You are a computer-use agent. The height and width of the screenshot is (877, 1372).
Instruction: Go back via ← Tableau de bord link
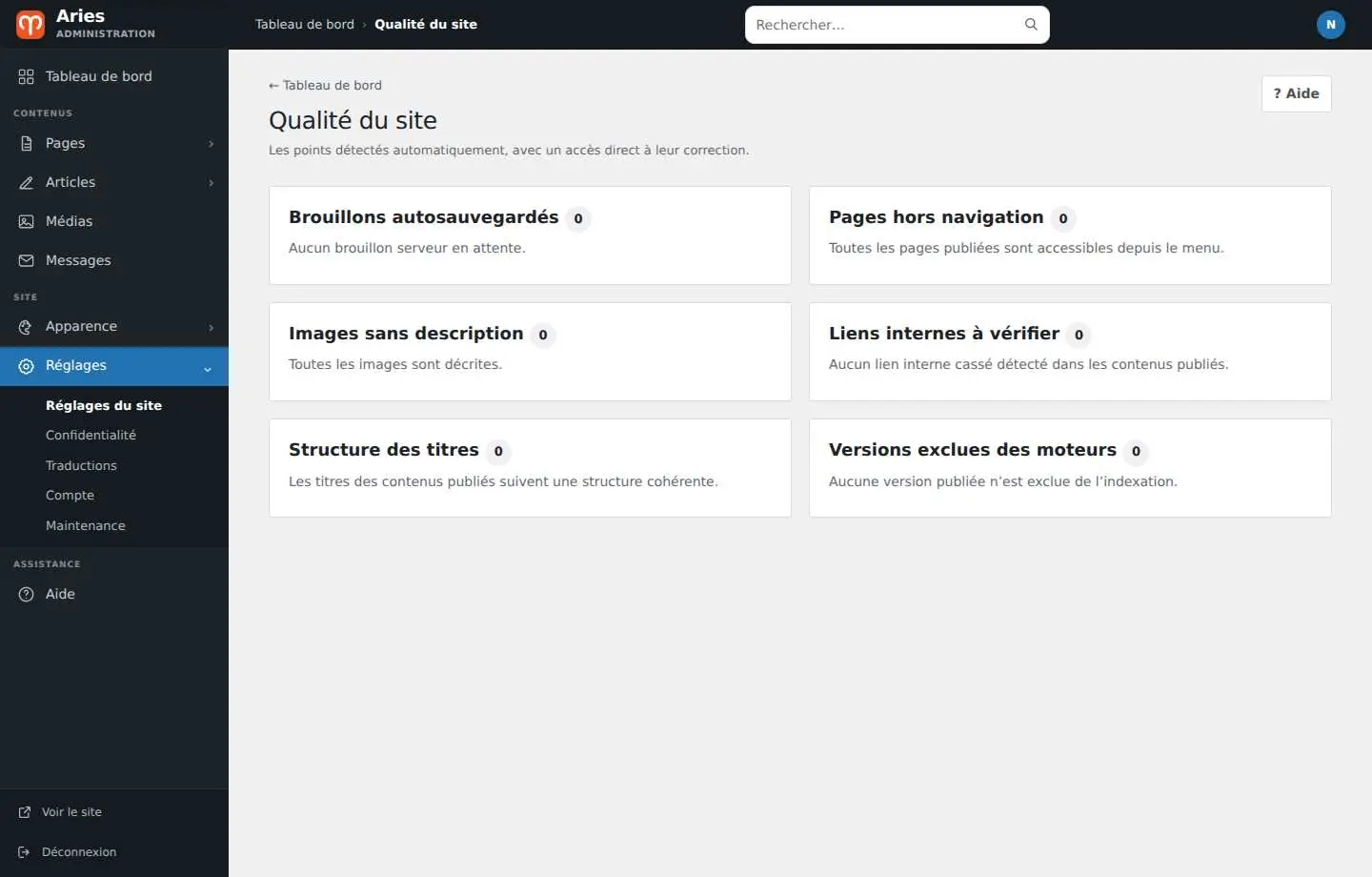click(x=325, y=85)
